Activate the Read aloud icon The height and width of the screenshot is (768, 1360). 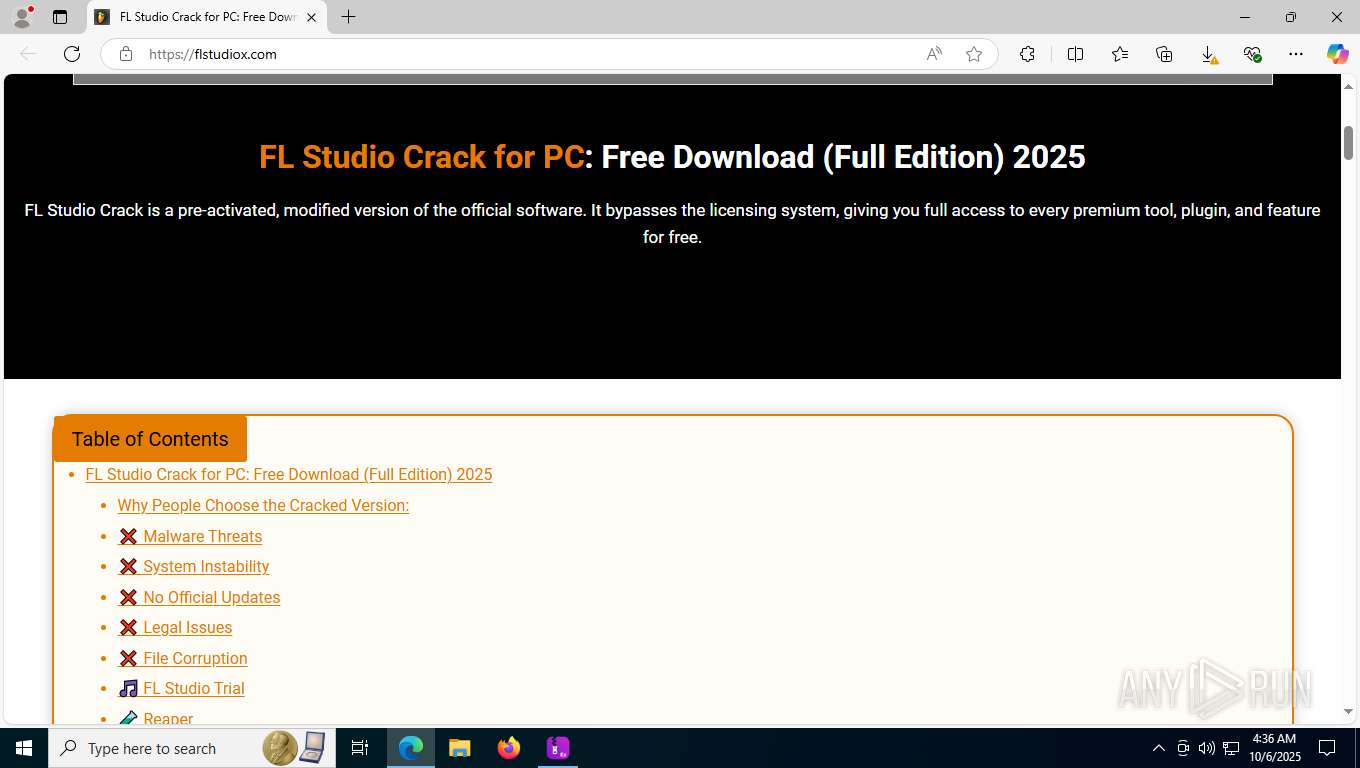(934, 54)
